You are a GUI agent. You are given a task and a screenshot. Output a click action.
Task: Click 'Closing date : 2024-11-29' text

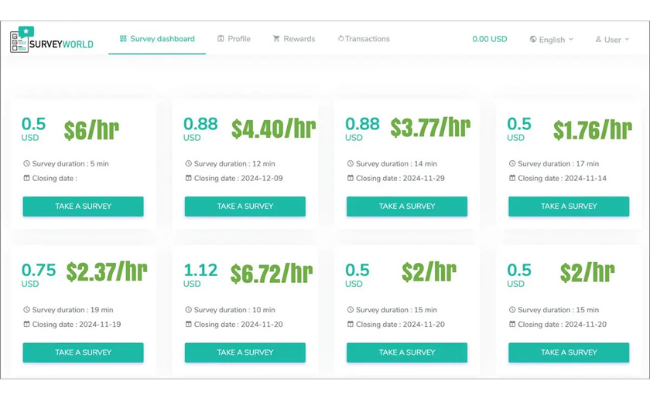click(400, 178)
